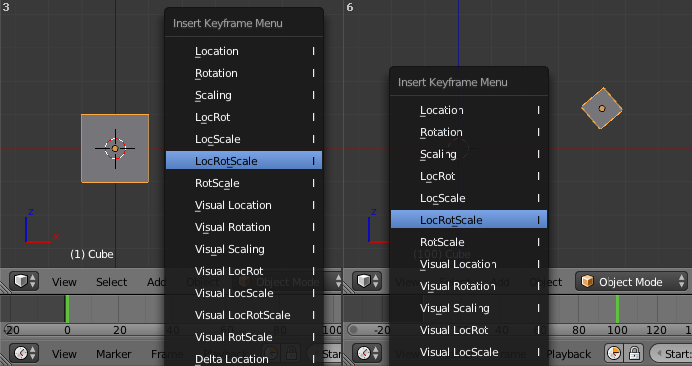Open Marker menu in left timeline header

(x=113, y=354)
